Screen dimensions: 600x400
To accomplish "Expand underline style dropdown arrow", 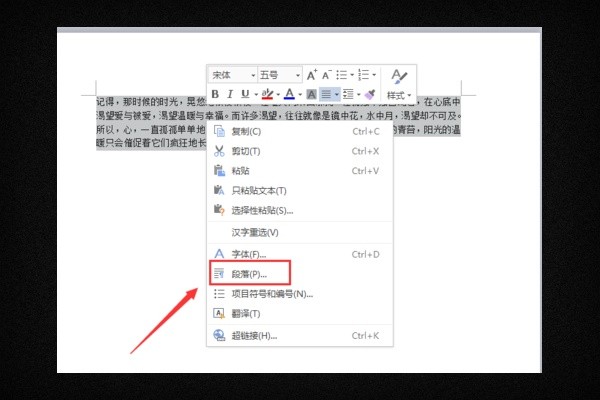I will pyautogui.click(x=256, y=94).
